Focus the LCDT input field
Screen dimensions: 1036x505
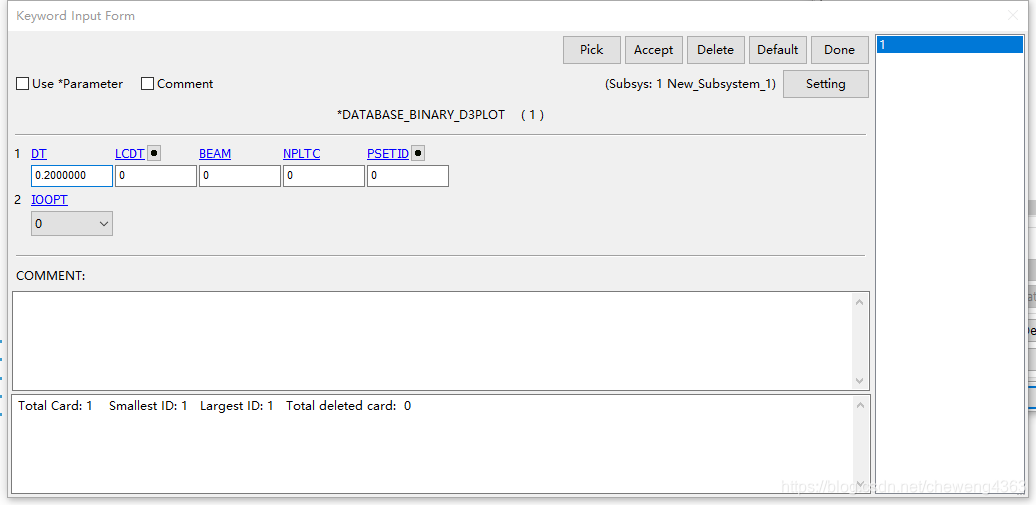tap(156, 176)
